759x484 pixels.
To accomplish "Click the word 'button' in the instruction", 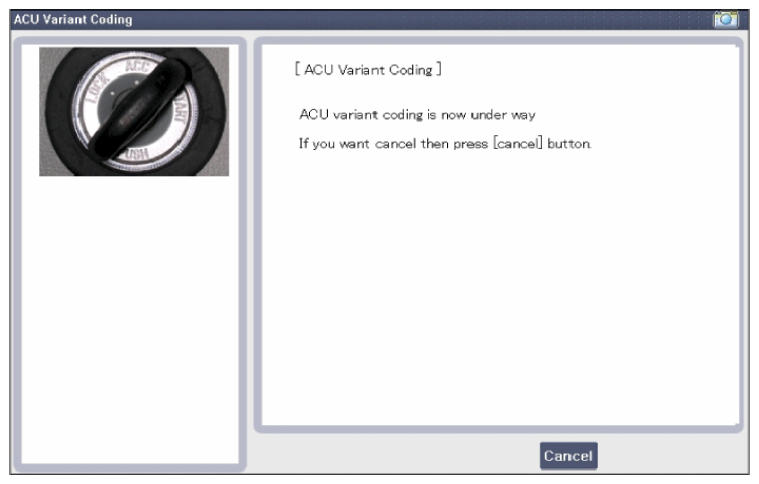I will click(x=569, y=144).
